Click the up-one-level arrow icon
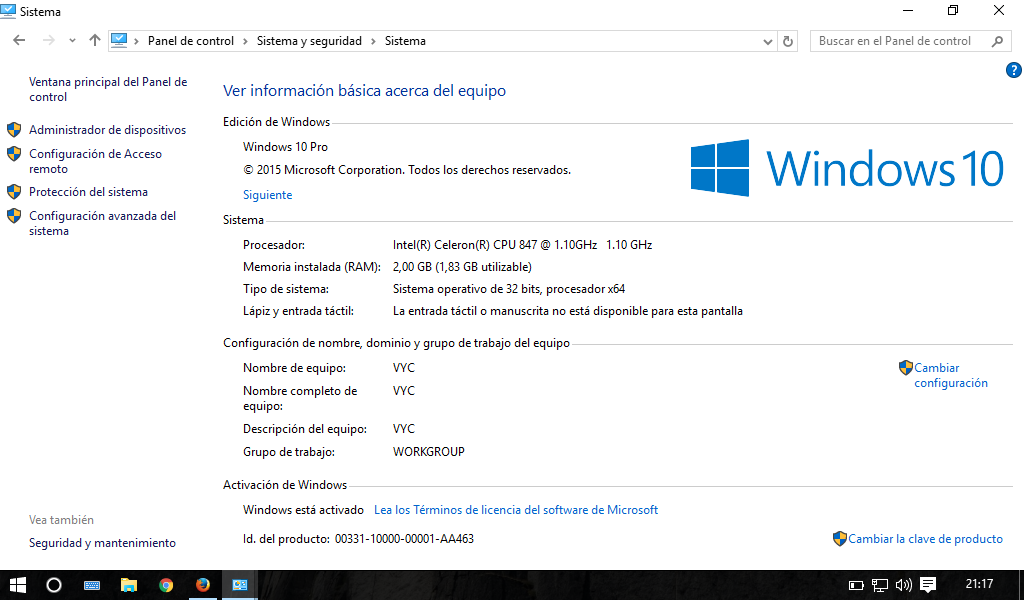Image resolution: width=1024 pixels, height=600 pixels. coord(94,41)
